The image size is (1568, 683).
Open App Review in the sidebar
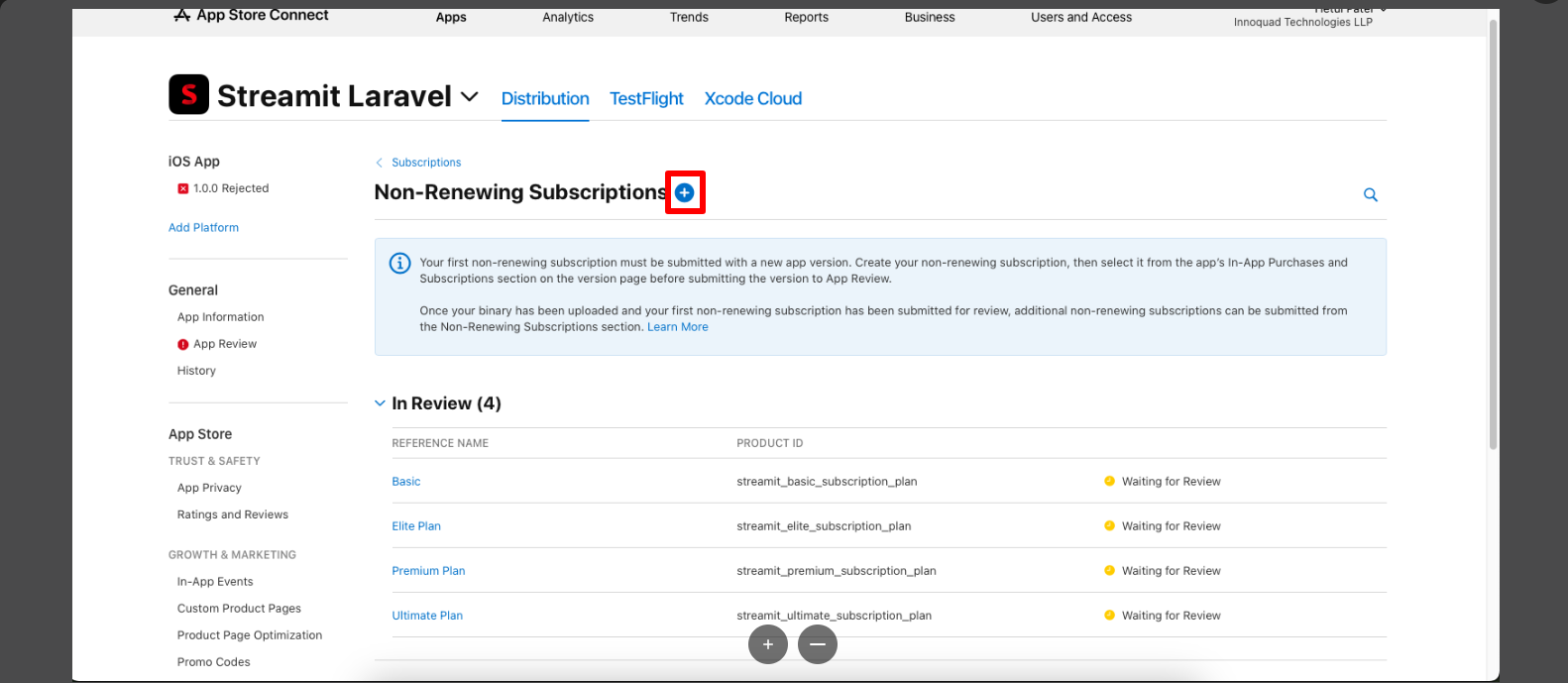click(225, 344)
